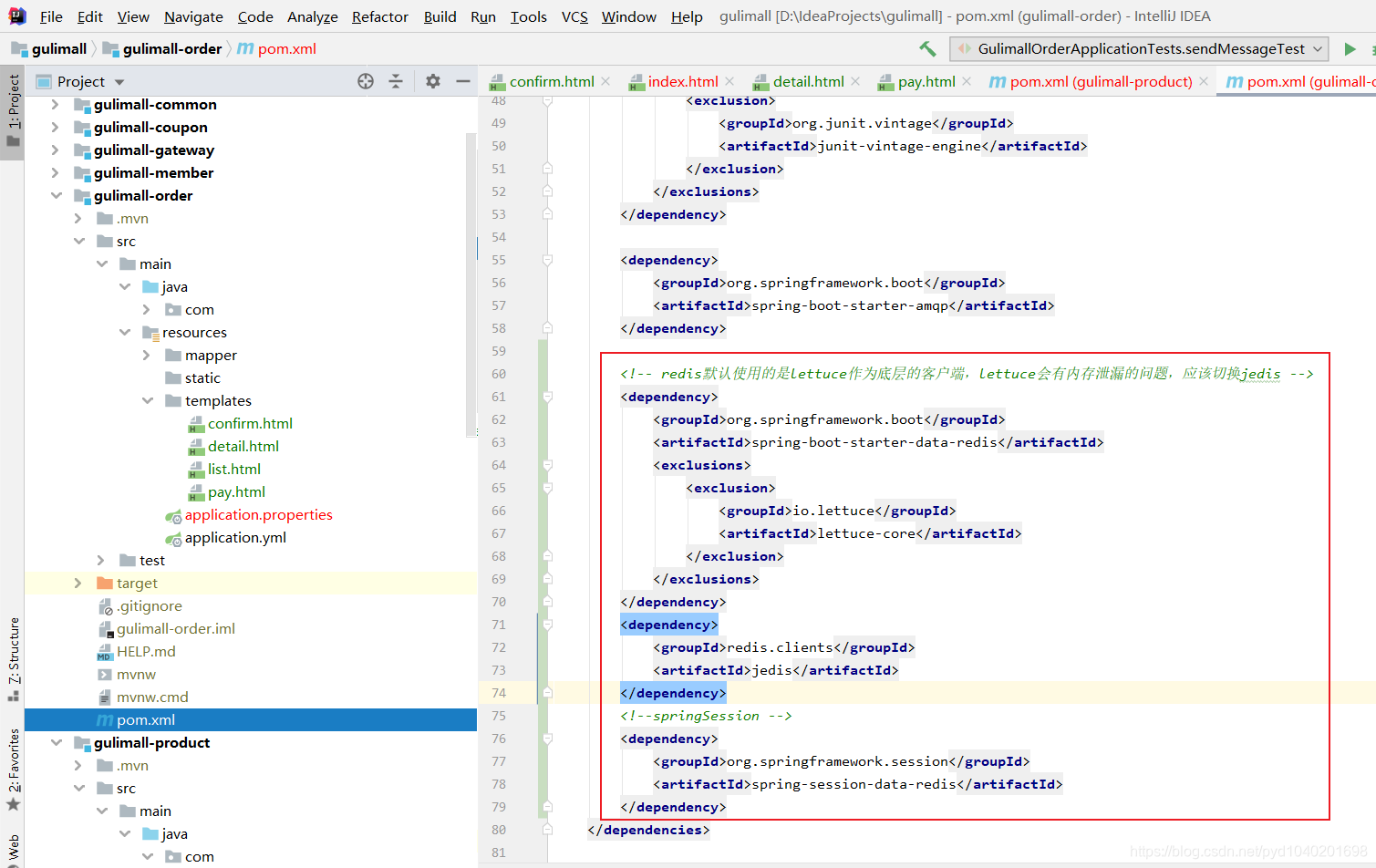Click the Project panel vertical scrollbar
Screen dimensions: 1376x868
(x=471, y=284)
